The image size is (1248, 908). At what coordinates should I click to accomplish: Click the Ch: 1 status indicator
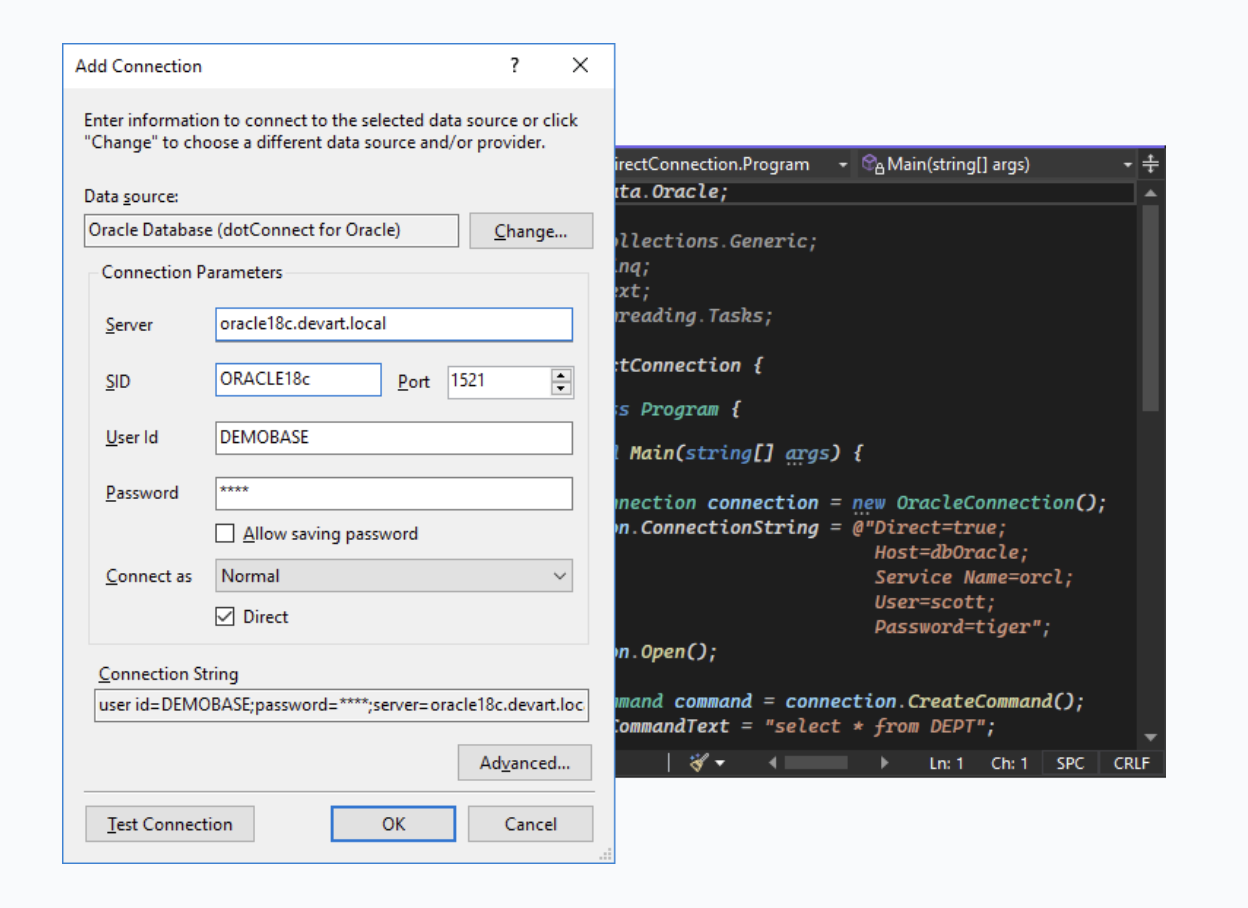[1009, 763]
